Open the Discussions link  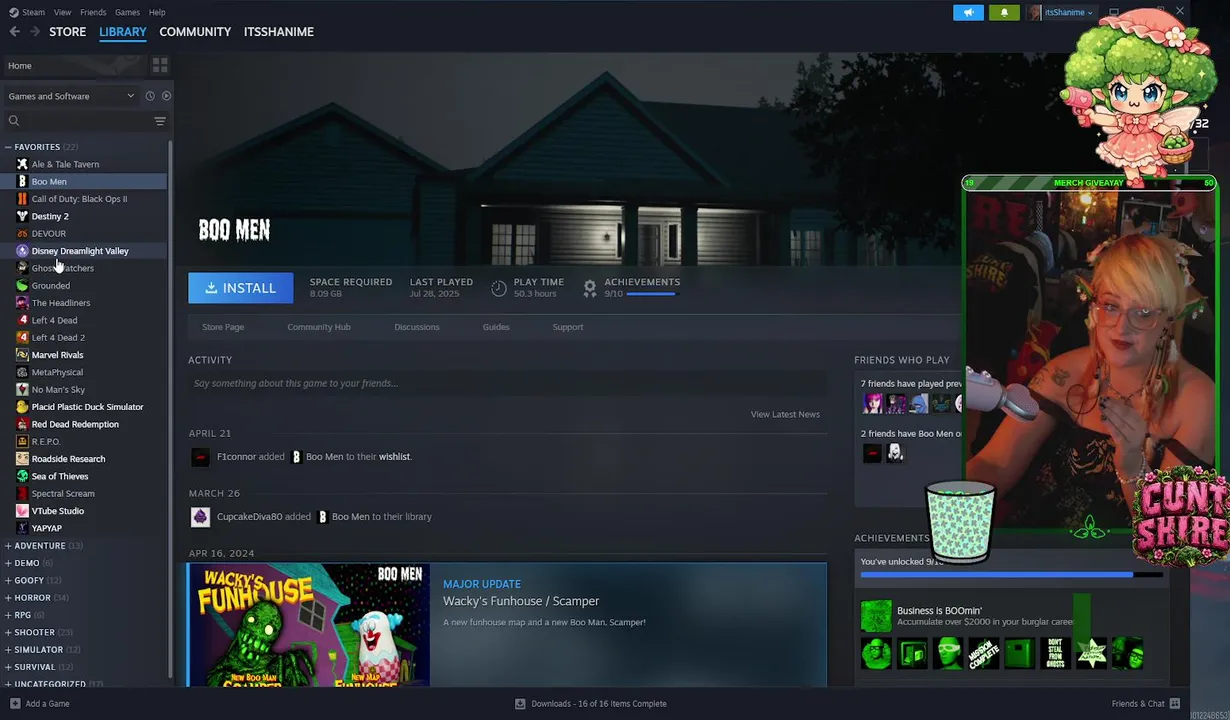(x=417, y=327)
